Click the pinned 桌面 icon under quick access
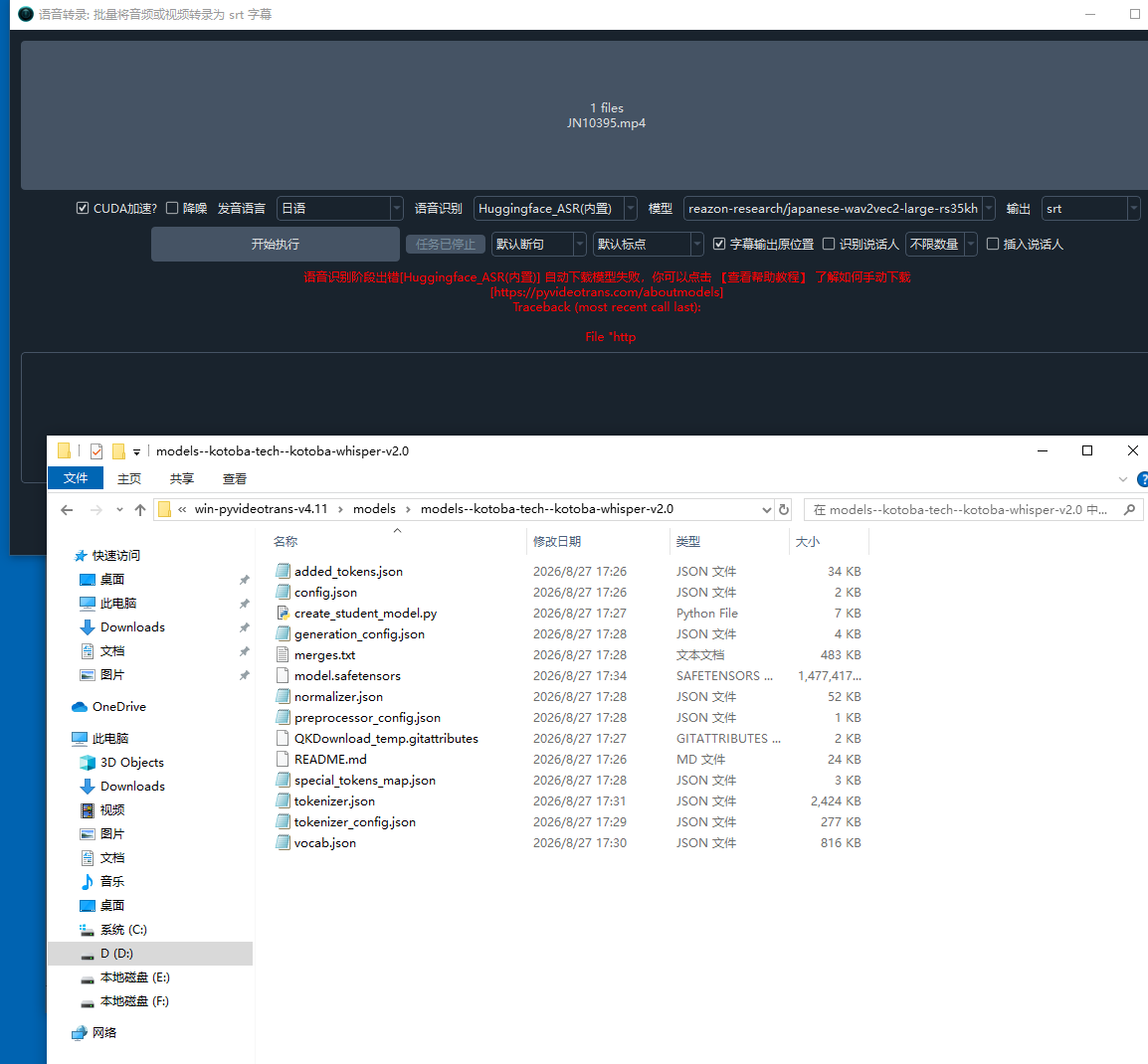This screenshot has height=1064, width=1148. (x=88, y=580)
